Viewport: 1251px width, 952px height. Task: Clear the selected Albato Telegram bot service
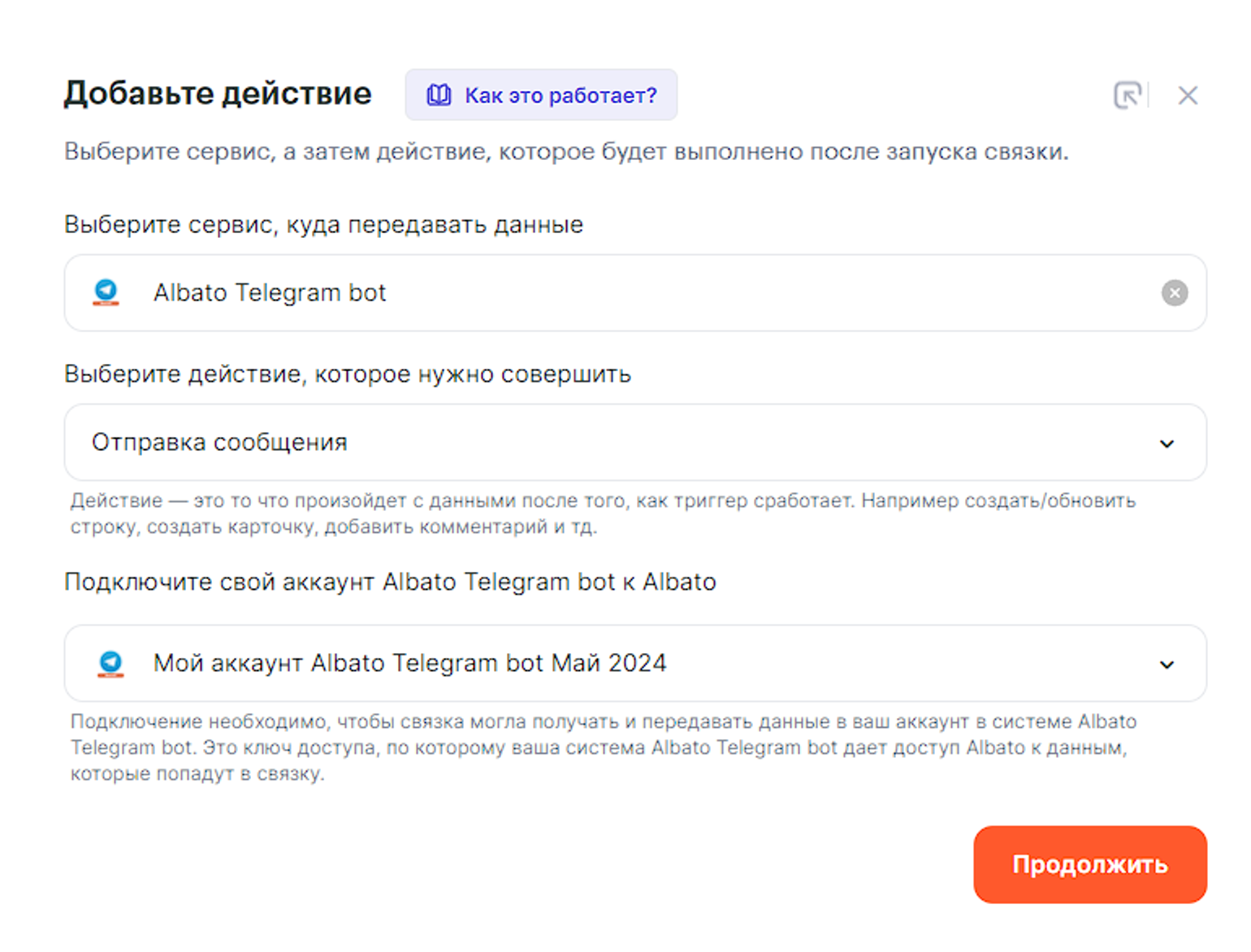point(1174,292)
